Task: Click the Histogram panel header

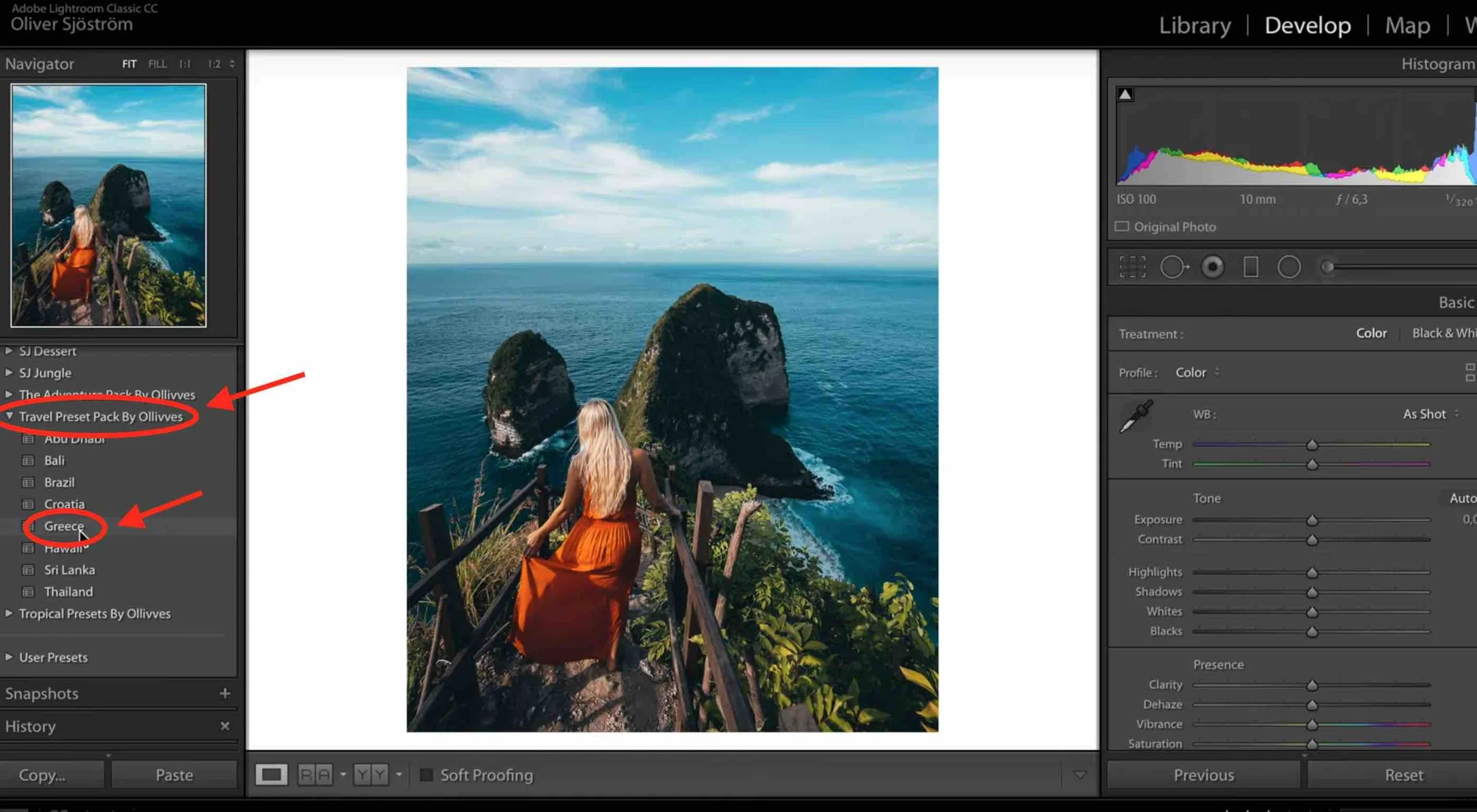Action: (x=1437, y=64)
